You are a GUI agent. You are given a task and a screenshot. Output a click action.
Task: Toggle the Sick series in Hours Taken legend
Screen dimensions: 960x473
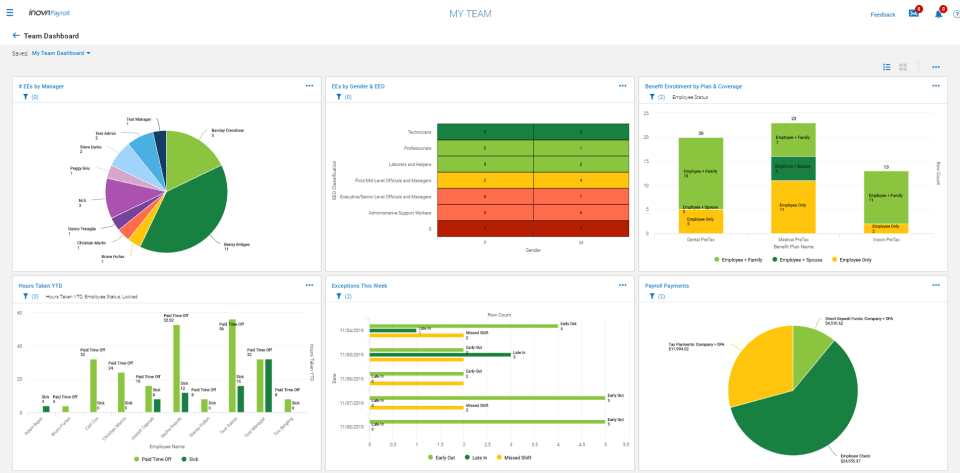click(190, 459)
